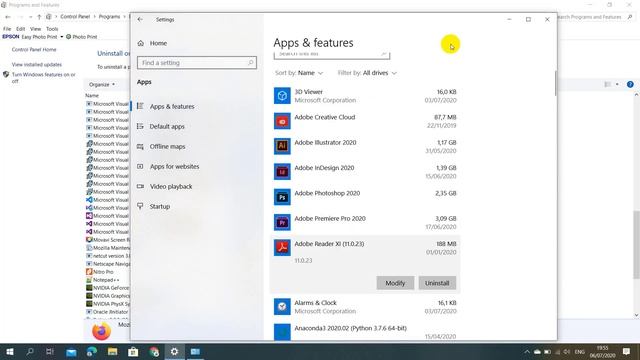Click the Settings back arrow

coord(140,19)
